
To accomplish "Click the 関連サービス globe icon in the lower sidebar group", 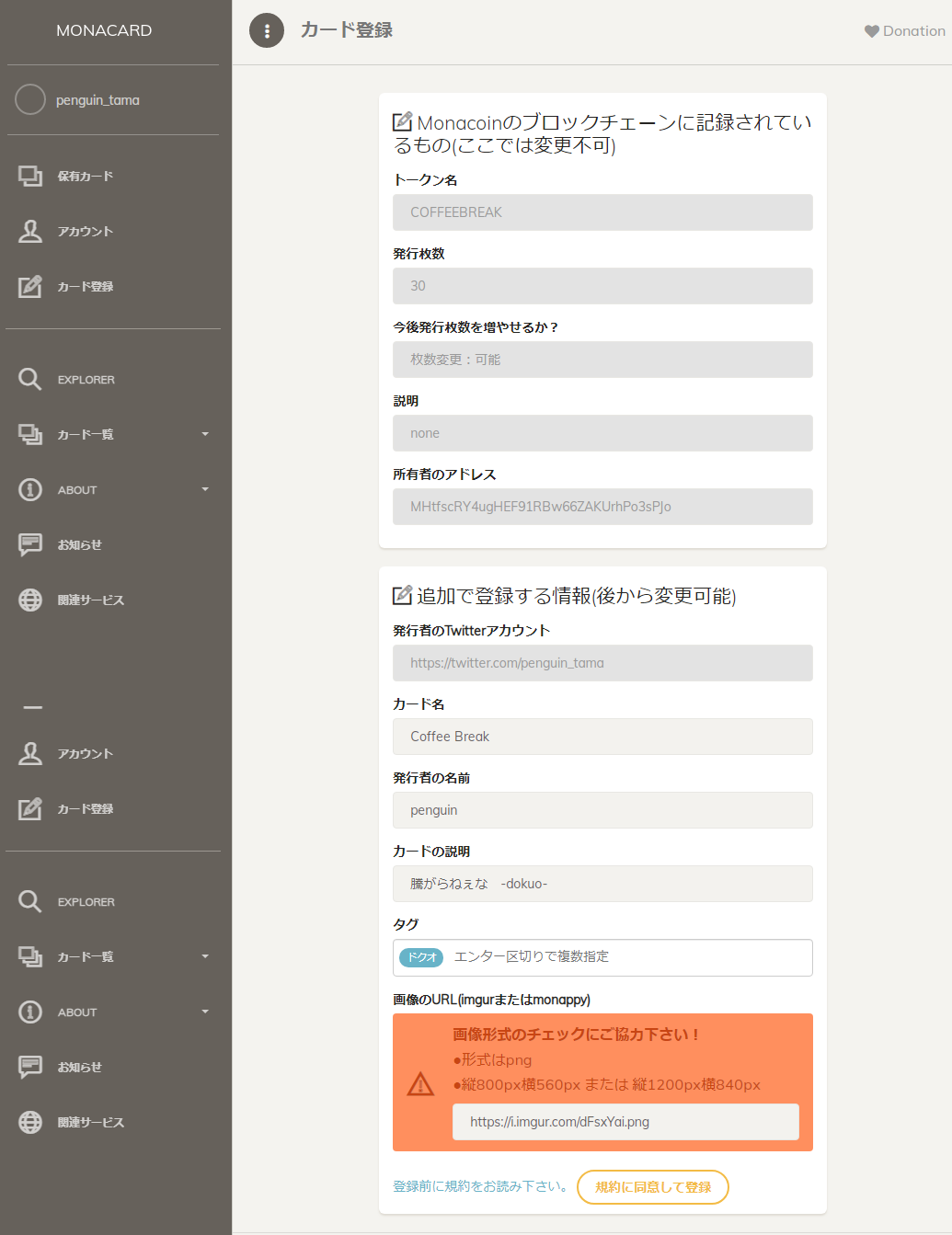I will (30, 1122).
